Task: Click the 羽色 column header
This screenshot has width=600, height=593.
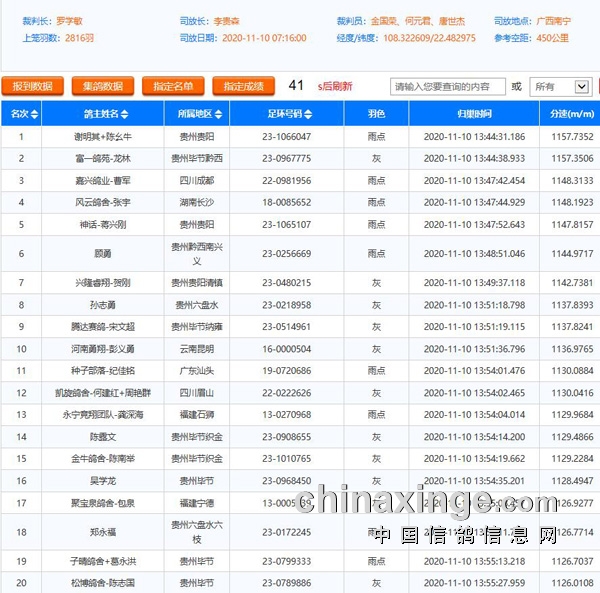Action: 376,113
